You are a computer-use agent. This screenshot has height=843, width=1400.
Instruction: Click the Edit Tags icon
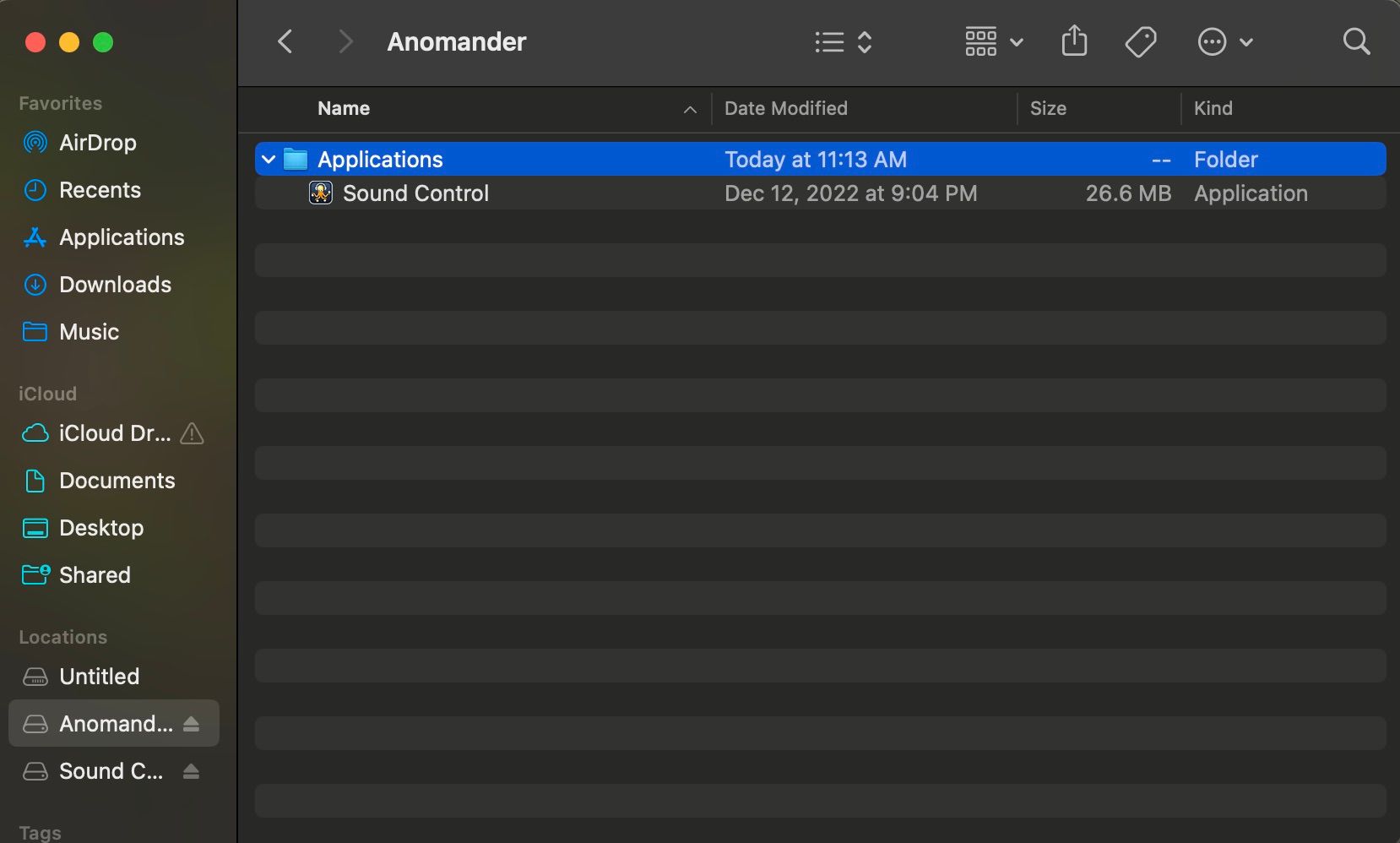click(x=1141, y=41)
